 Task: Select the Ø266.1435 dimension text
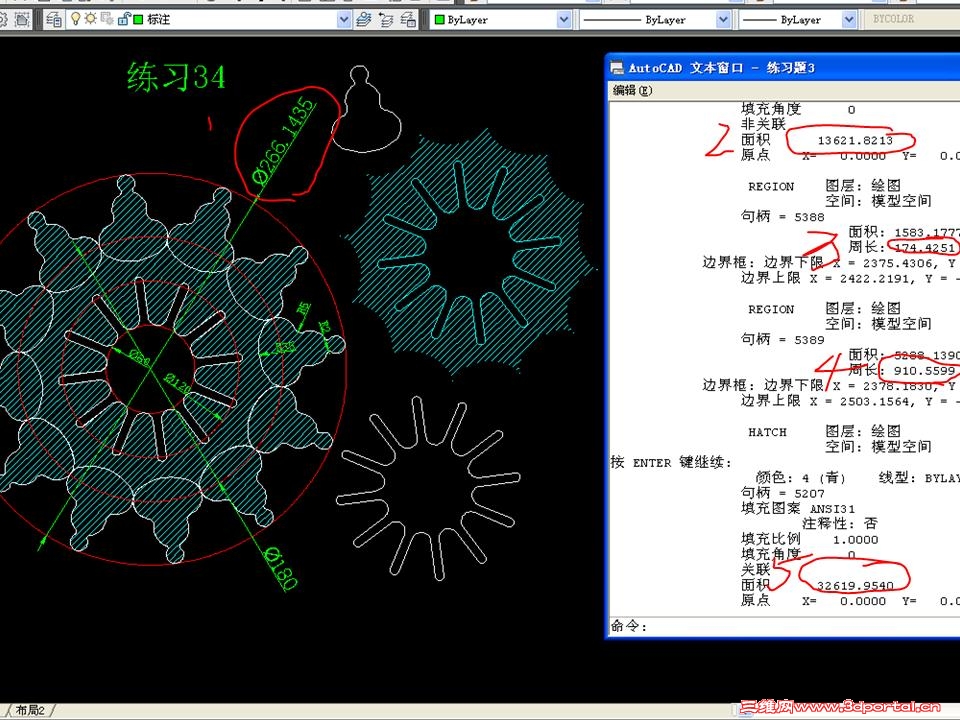[x=283, y=141]
